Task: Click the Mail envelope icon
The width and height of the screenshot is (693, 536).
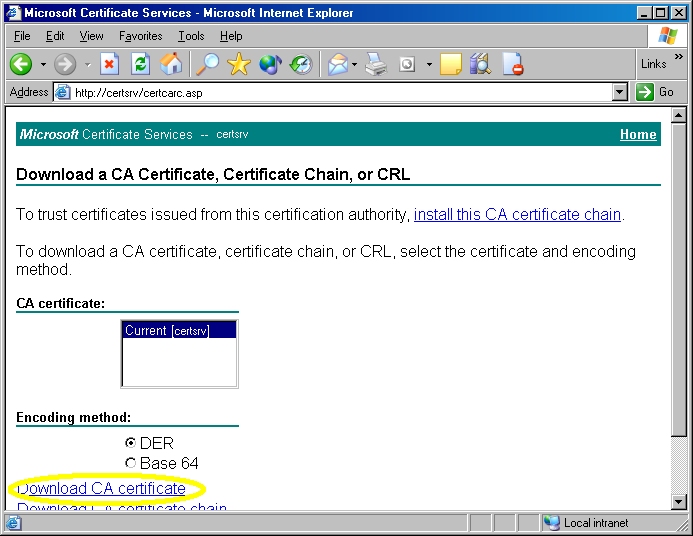Action: (338, 65)
